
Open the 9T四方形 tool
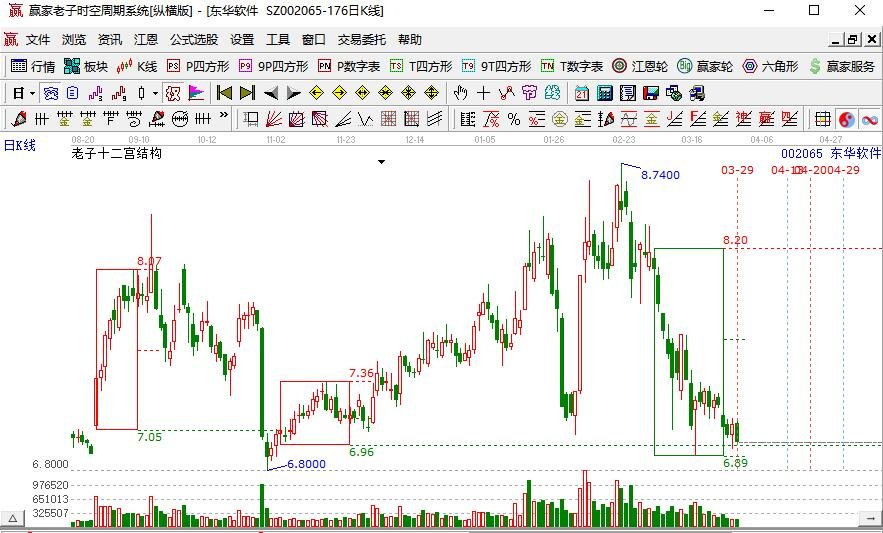(x=497, y=66)
